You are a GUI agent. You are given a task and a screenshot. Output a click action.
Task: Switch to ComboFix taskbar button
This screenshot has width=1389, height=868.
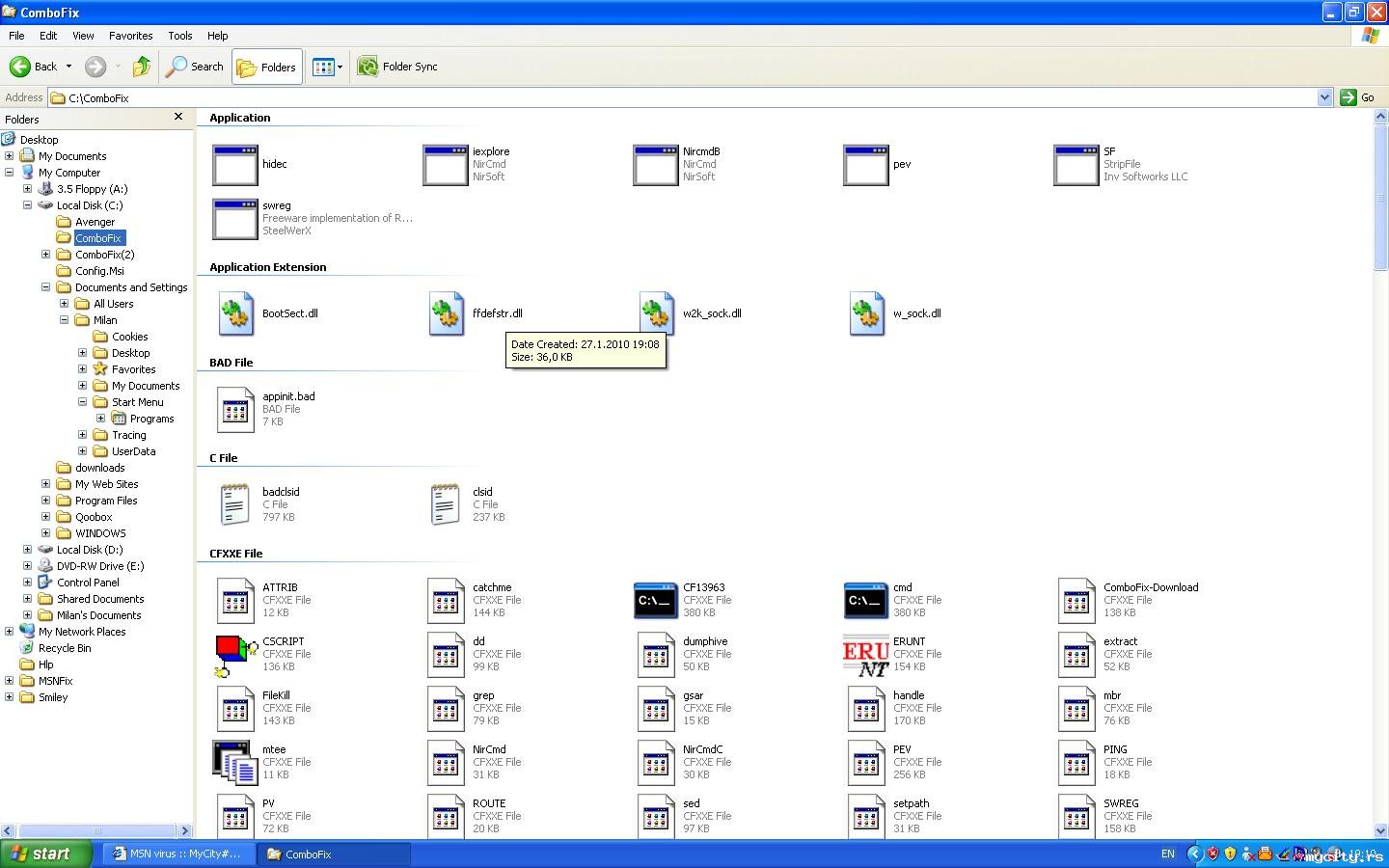pos(336,854)
